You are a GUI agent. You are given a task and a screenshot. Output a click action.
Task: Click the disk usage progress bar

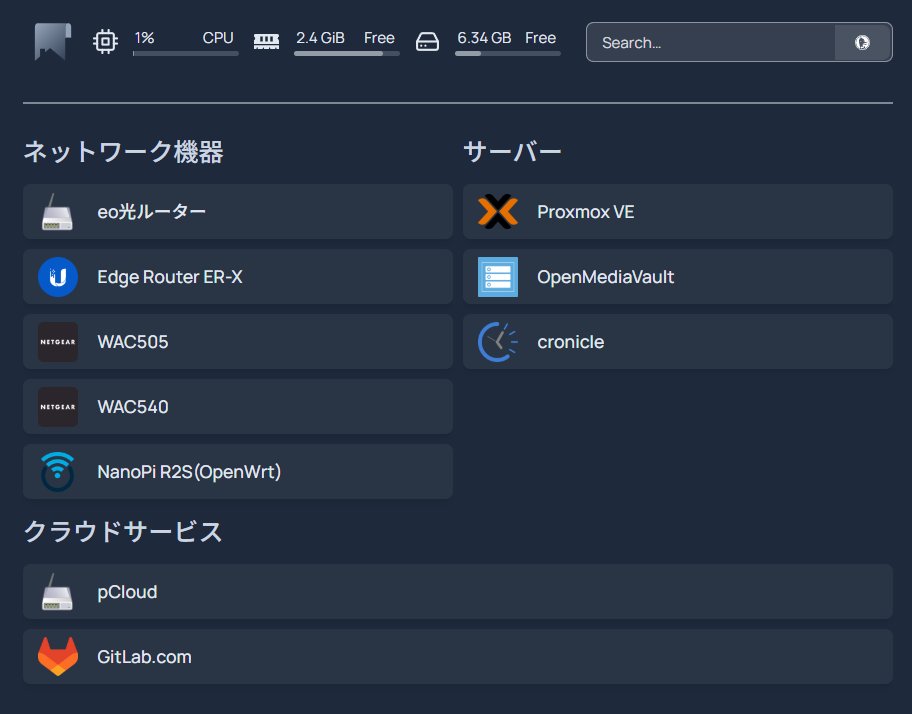508,53
